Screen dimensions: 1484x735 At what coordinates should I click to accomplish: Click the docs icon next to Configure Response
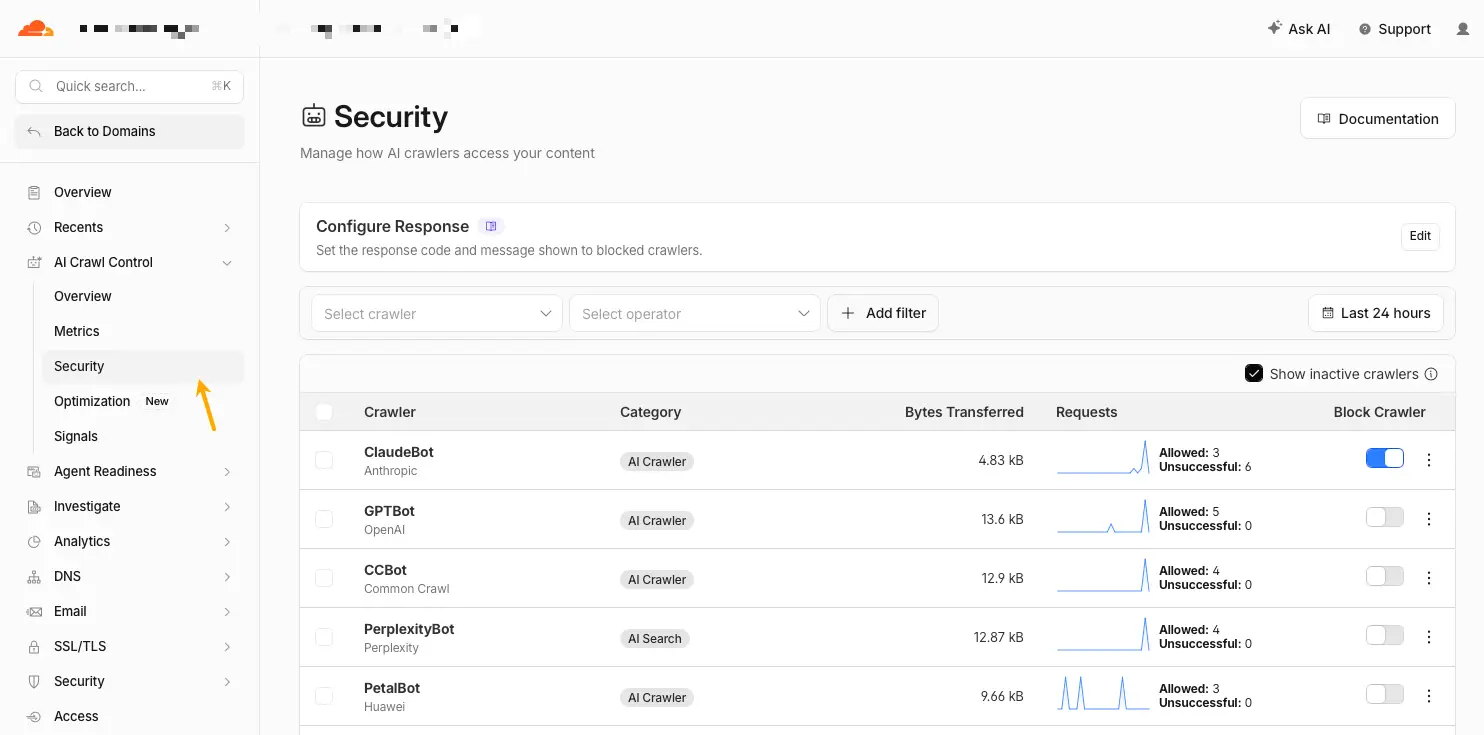[491, 226]
